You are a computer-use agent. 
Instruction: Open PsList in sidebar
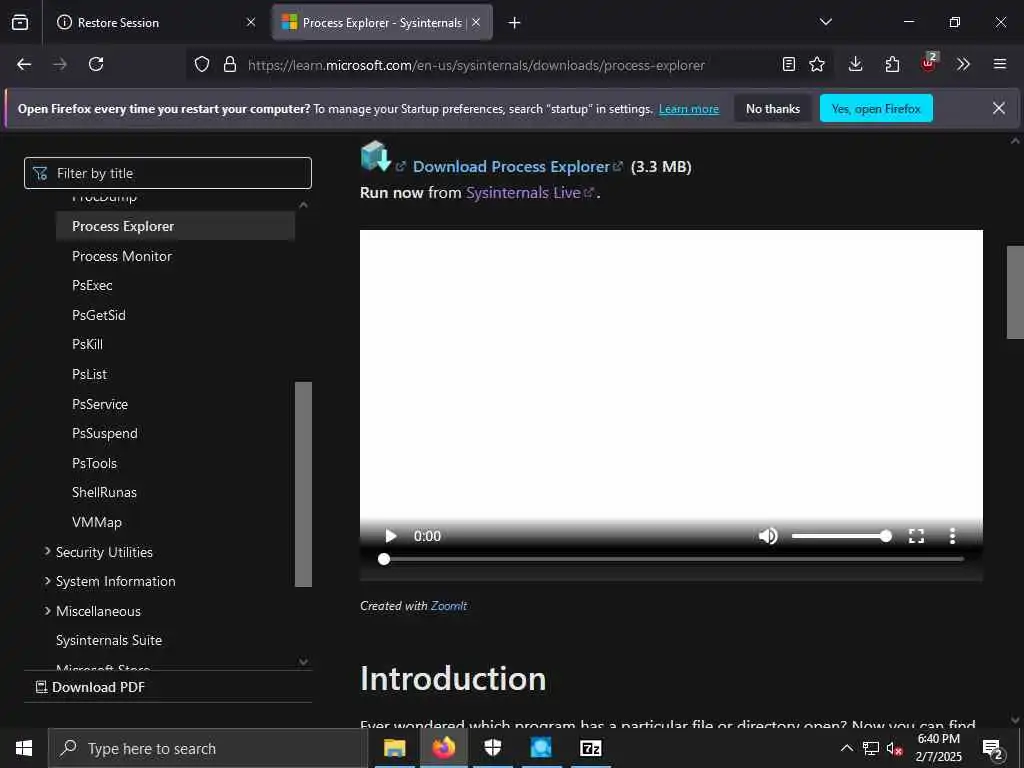click(x=89, y=374)
